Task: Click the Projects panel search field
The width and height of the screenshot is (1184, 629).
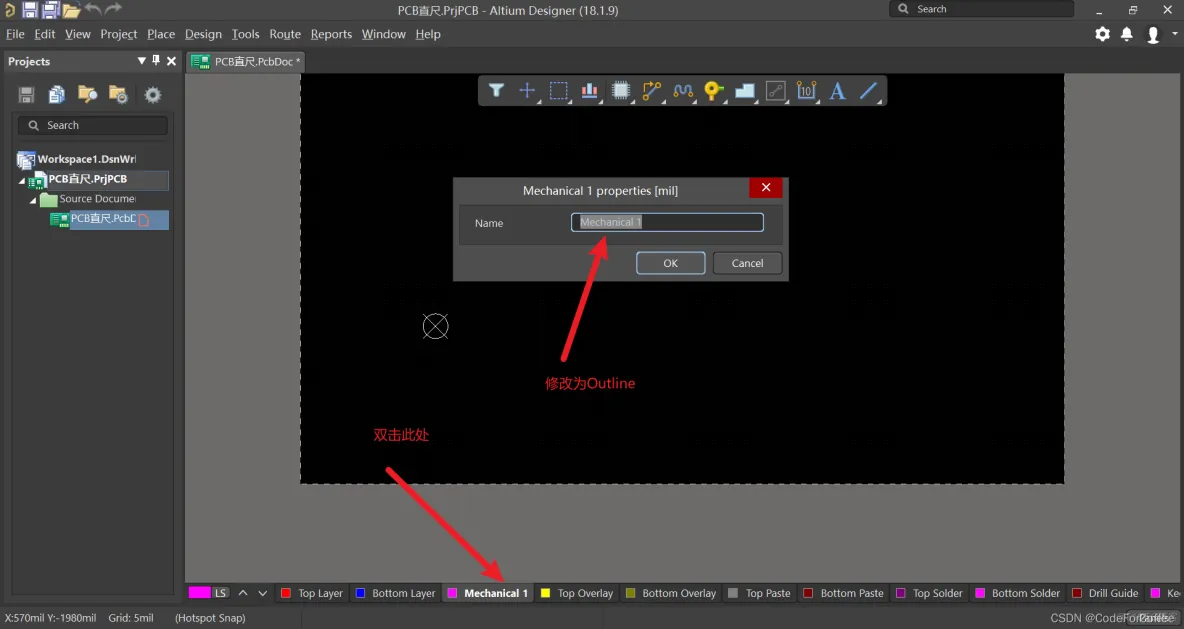Action: [x=93, y=125]
